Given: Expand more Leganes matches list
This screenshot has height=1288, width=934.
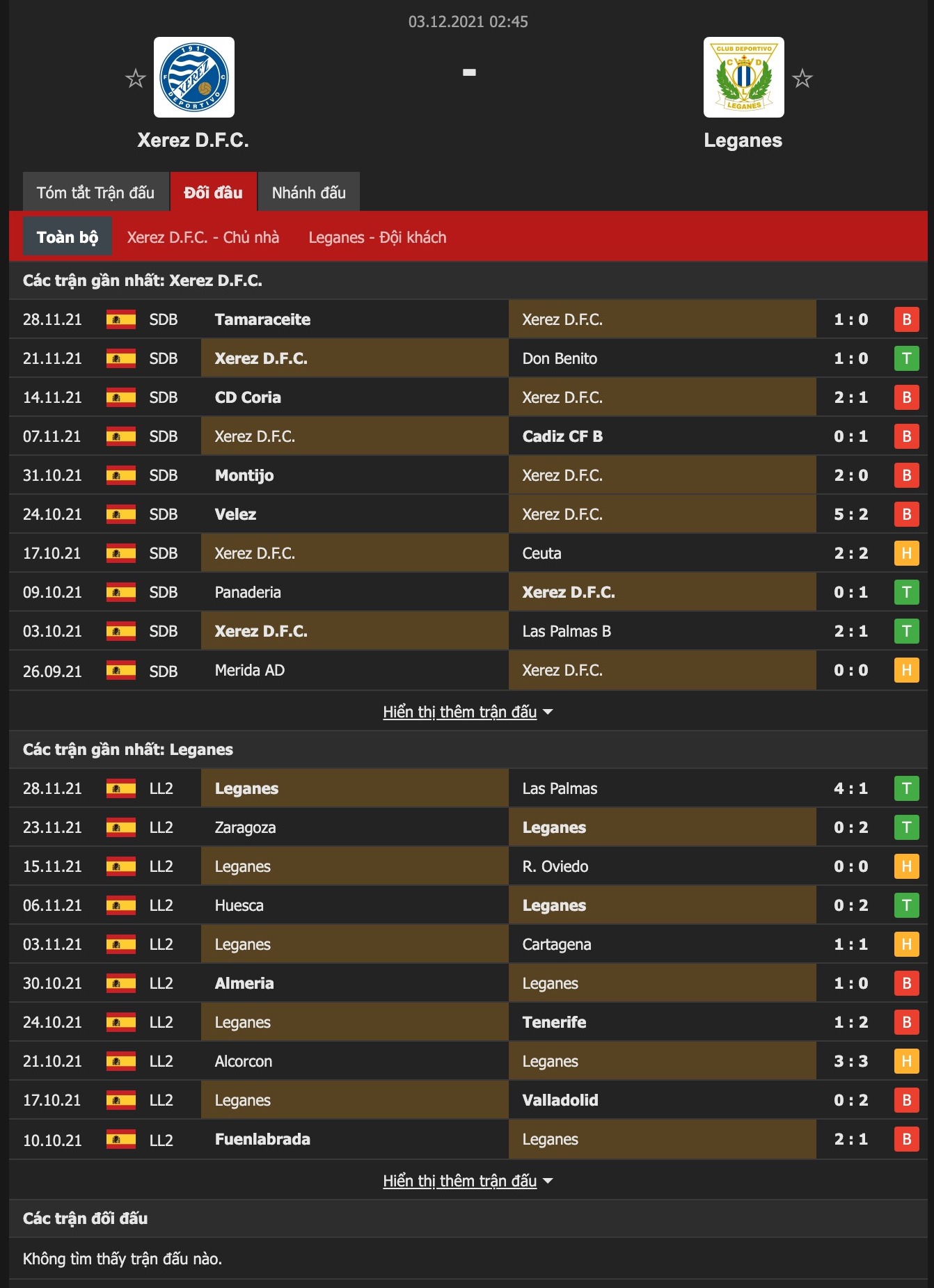Looking at the screenshot, I should [468, 1181].
